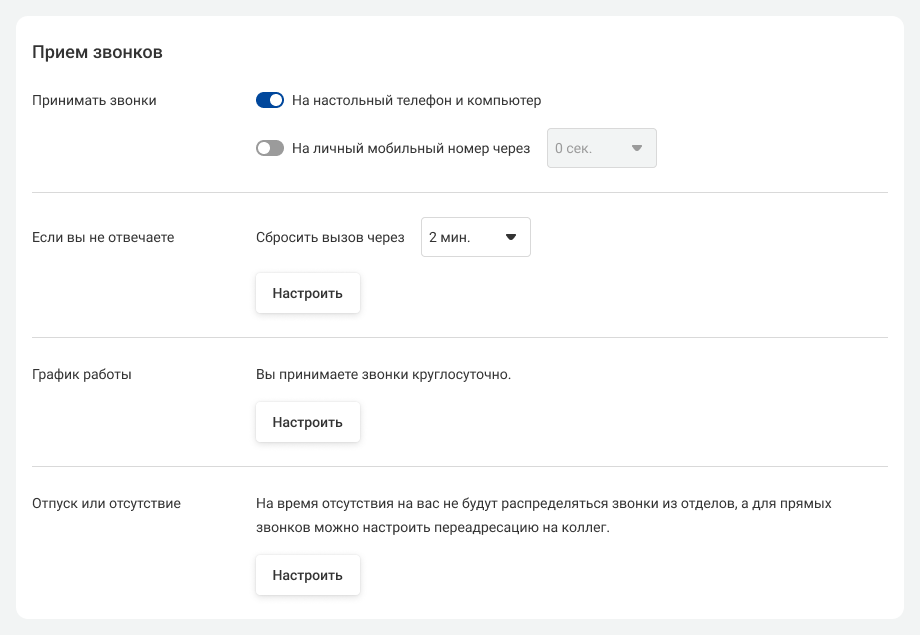Screen dimensions: 920x635
Task: Select the 'График работы' section label
Action: point(82,374)
